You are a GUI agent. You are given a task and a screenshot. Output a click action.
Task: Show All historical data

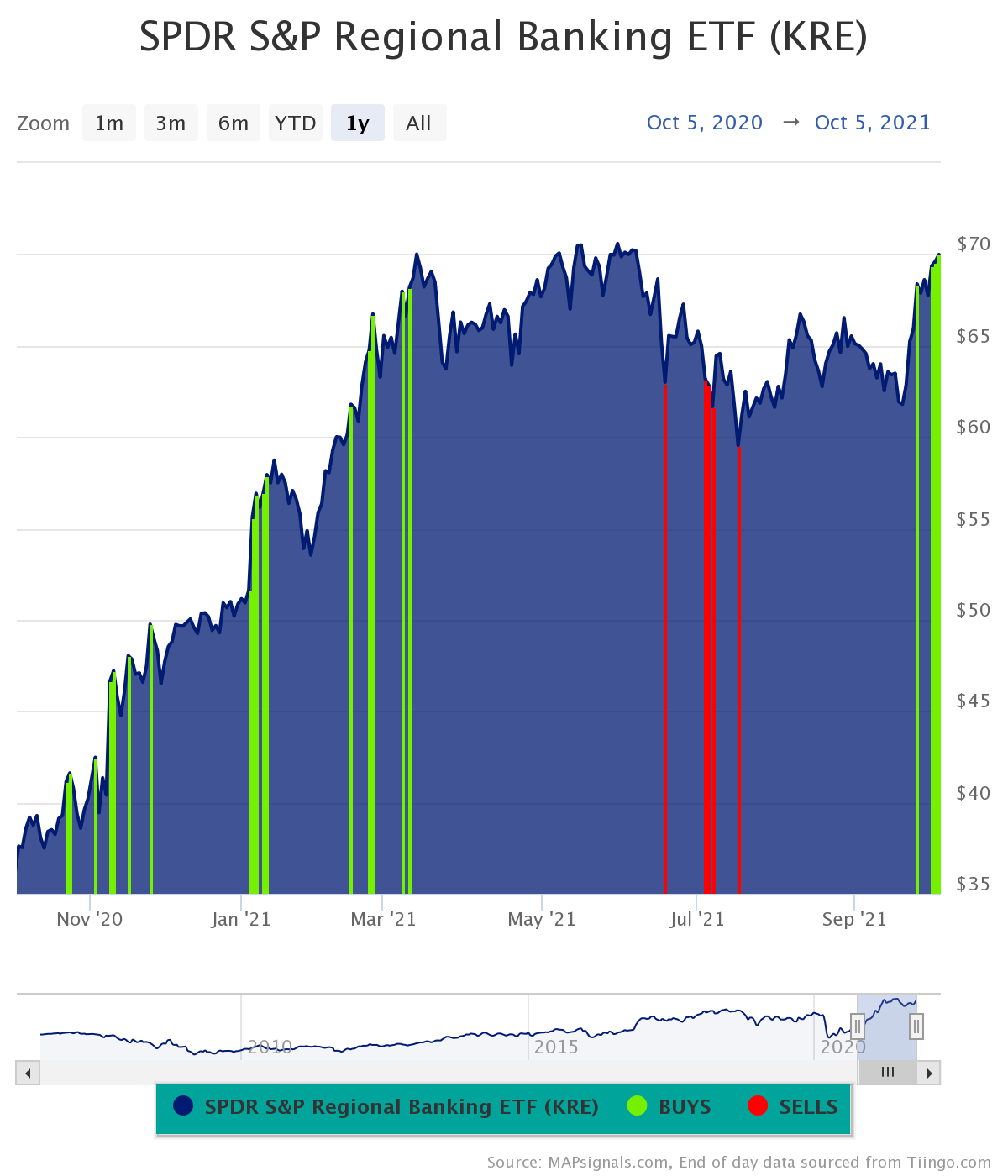[x=419, y=123]
